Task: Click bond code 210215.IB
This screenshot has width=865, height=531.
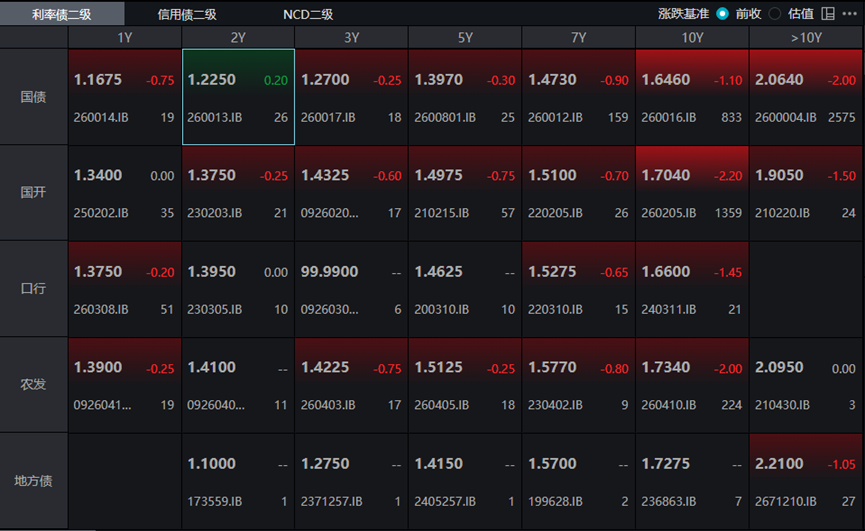Action: tap(442, 213)
